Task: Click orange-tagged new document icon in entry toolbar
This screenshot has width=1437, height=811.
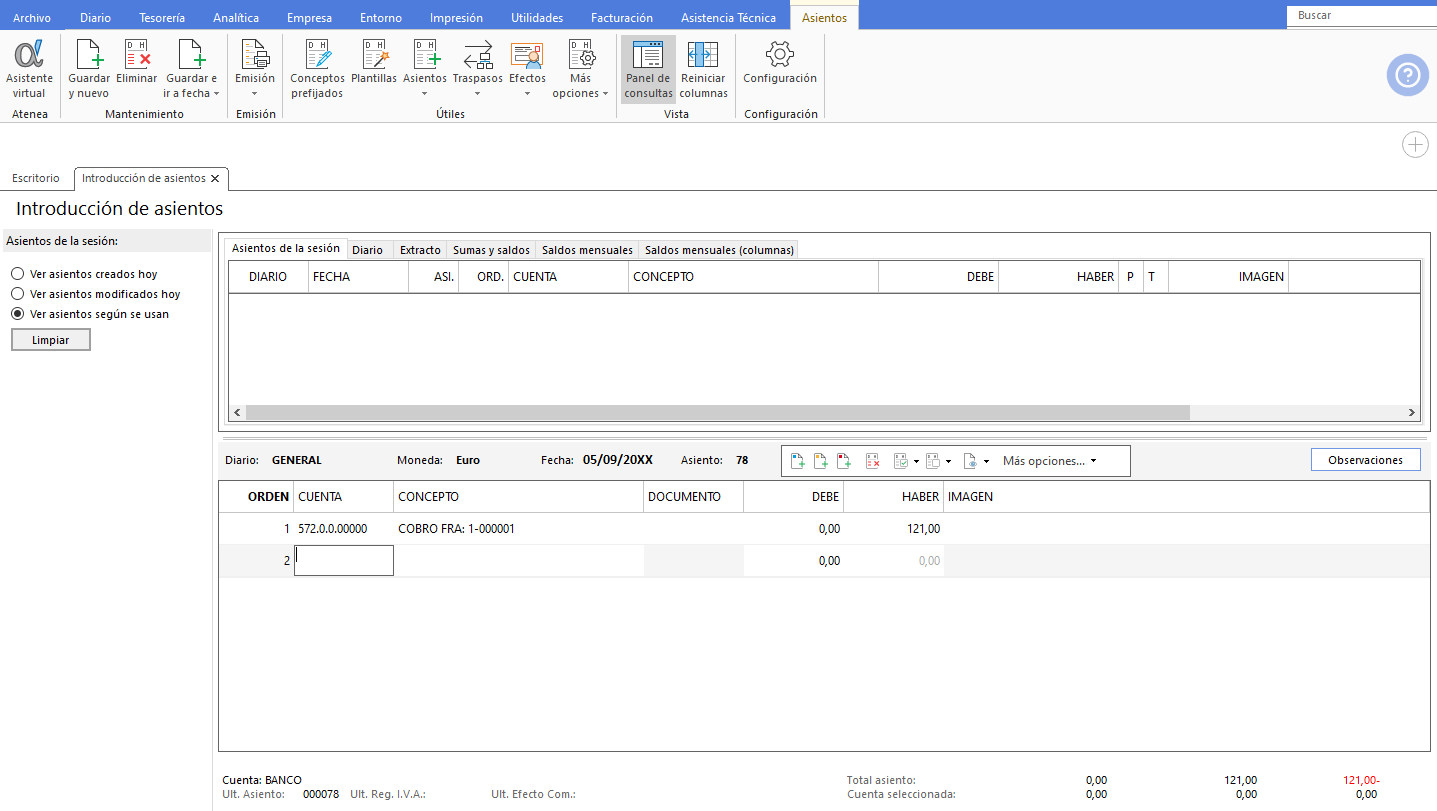Action: [x=821, y=461]
